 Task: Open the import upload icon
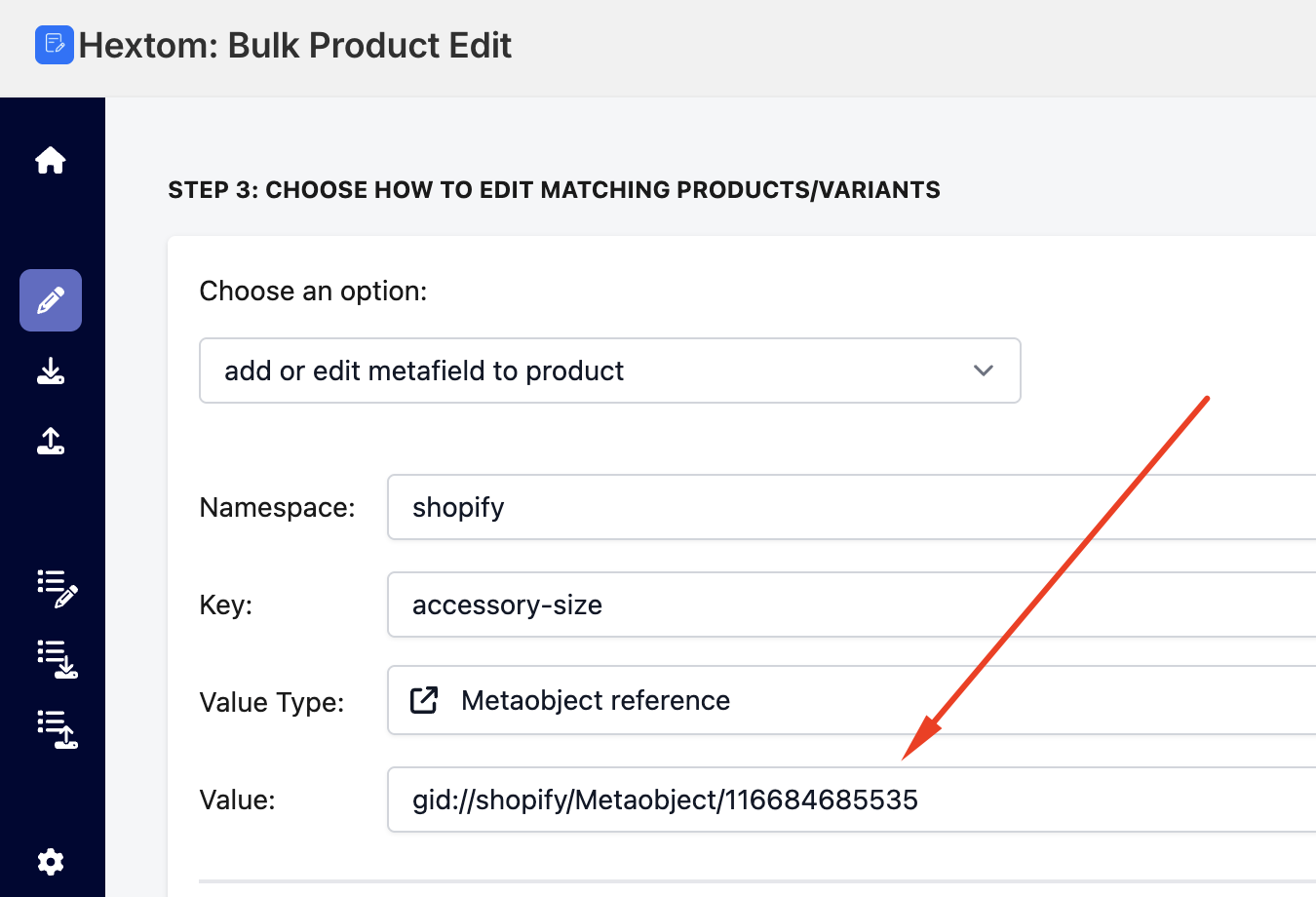(x=51, y=442)
